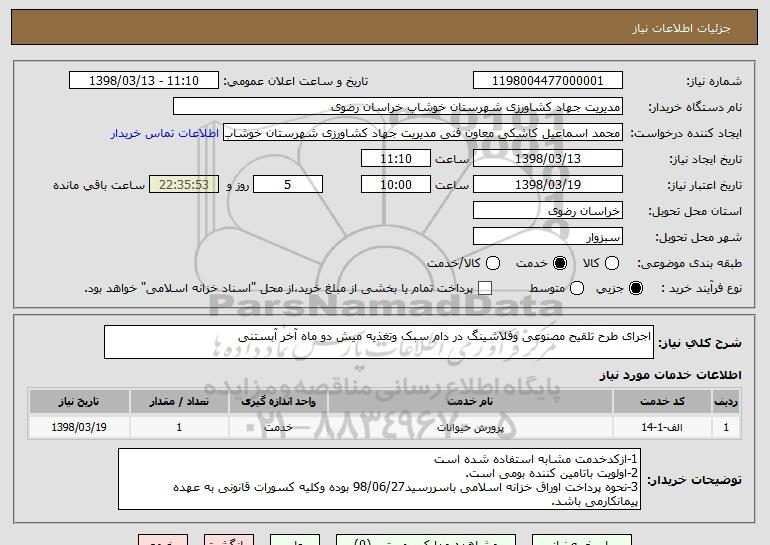Viewport: 770px width, 545px height.
Task: Click the نام دستگاه خریدار field
Action: pyautogui.click(x=398, y=107)
